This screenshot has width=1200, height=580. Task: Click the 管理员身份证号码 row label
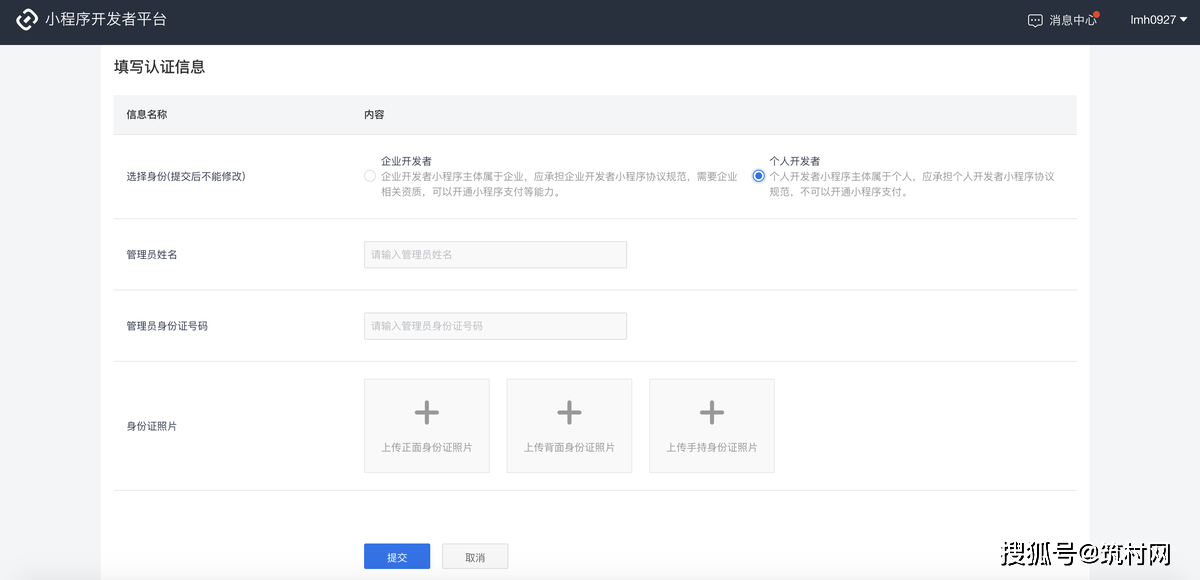167,326
